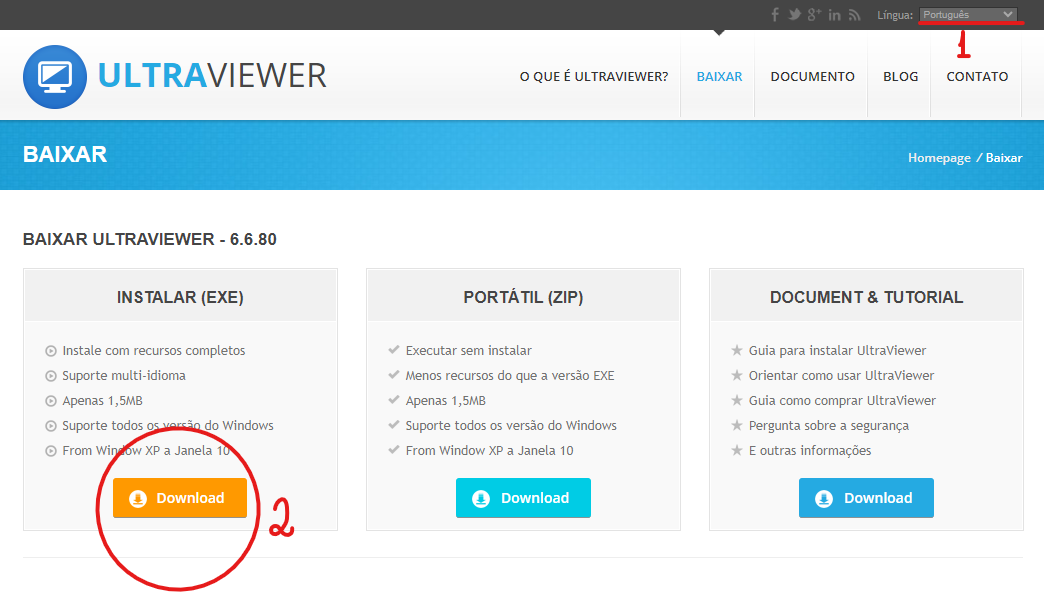1044x598 pixels.
Task: Open the LinkedIn icon
Action: [x=834, y=14]
